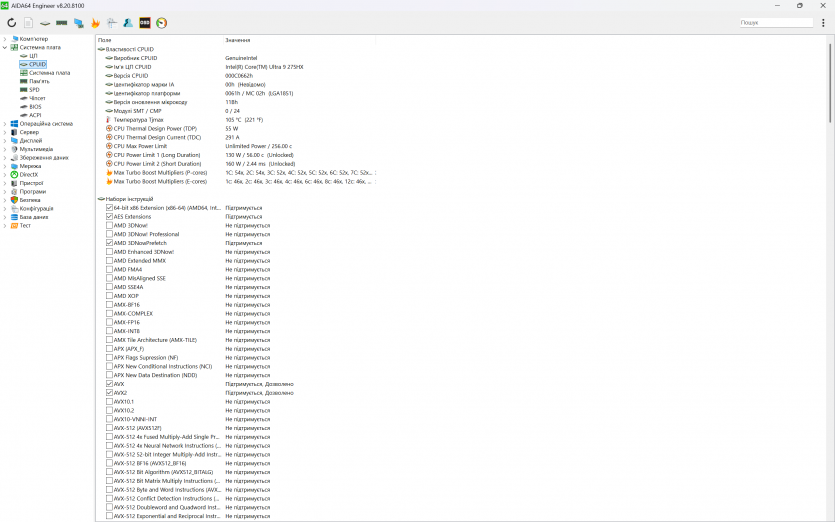Click the Refresh toolbar icon
The image size is (835, 522).
click(12, 22)
